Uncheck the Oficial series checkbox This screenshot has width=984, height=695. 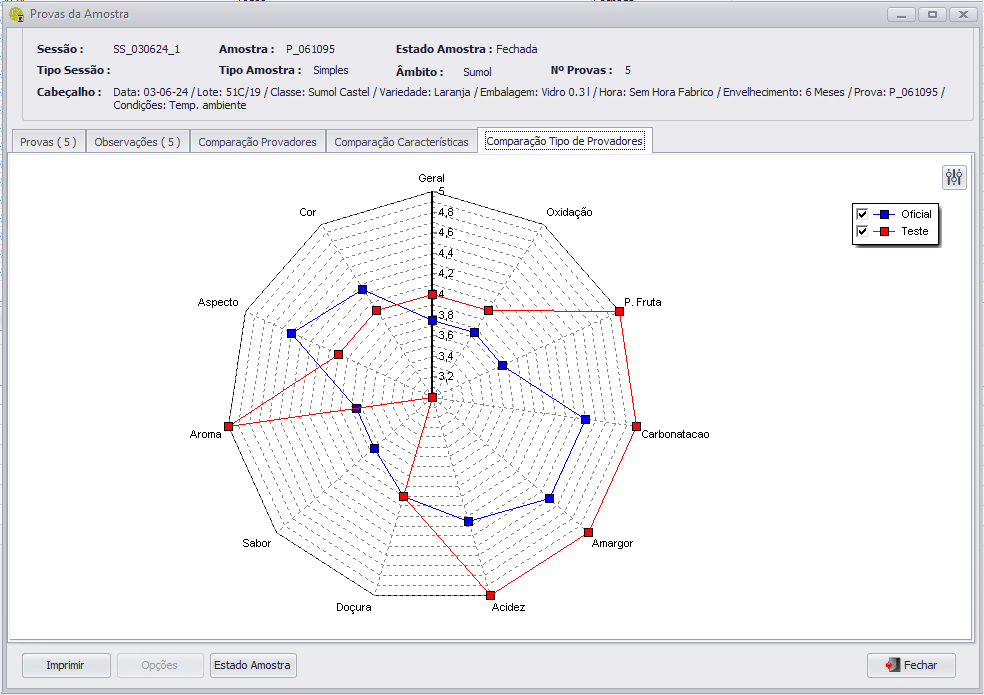click(861, 214)
